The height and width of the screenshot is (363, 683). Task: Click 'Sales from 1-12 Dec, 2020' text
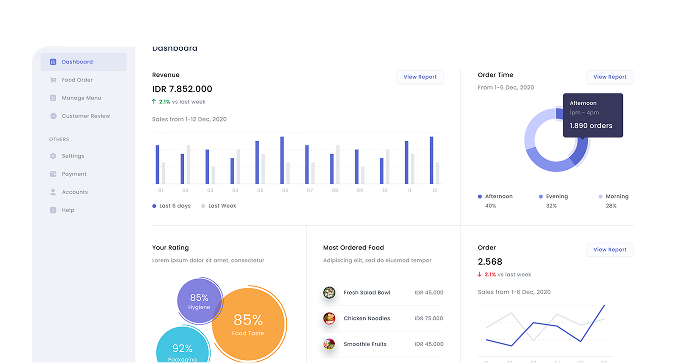pos(189,119)
